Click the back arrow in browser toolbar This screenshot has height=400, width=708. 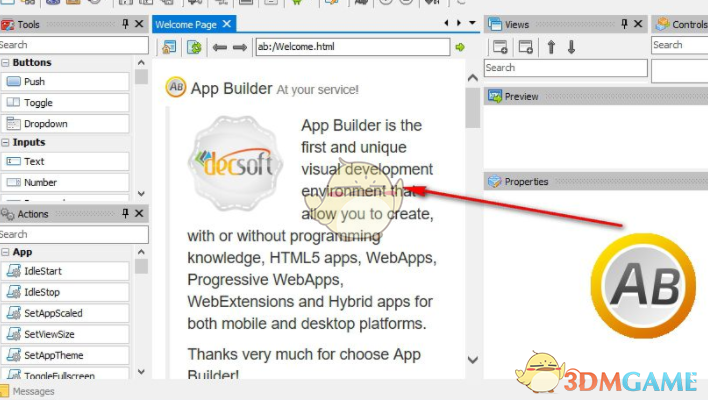pos(220,46)
